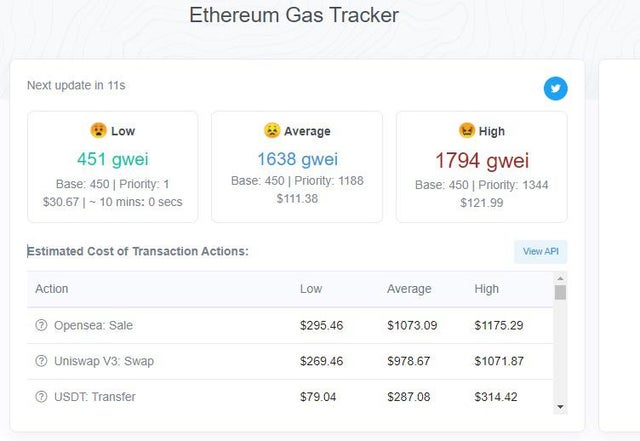Click the Low column header
The width and height of the screenshot is (640, 441).
tap(311, 289)
